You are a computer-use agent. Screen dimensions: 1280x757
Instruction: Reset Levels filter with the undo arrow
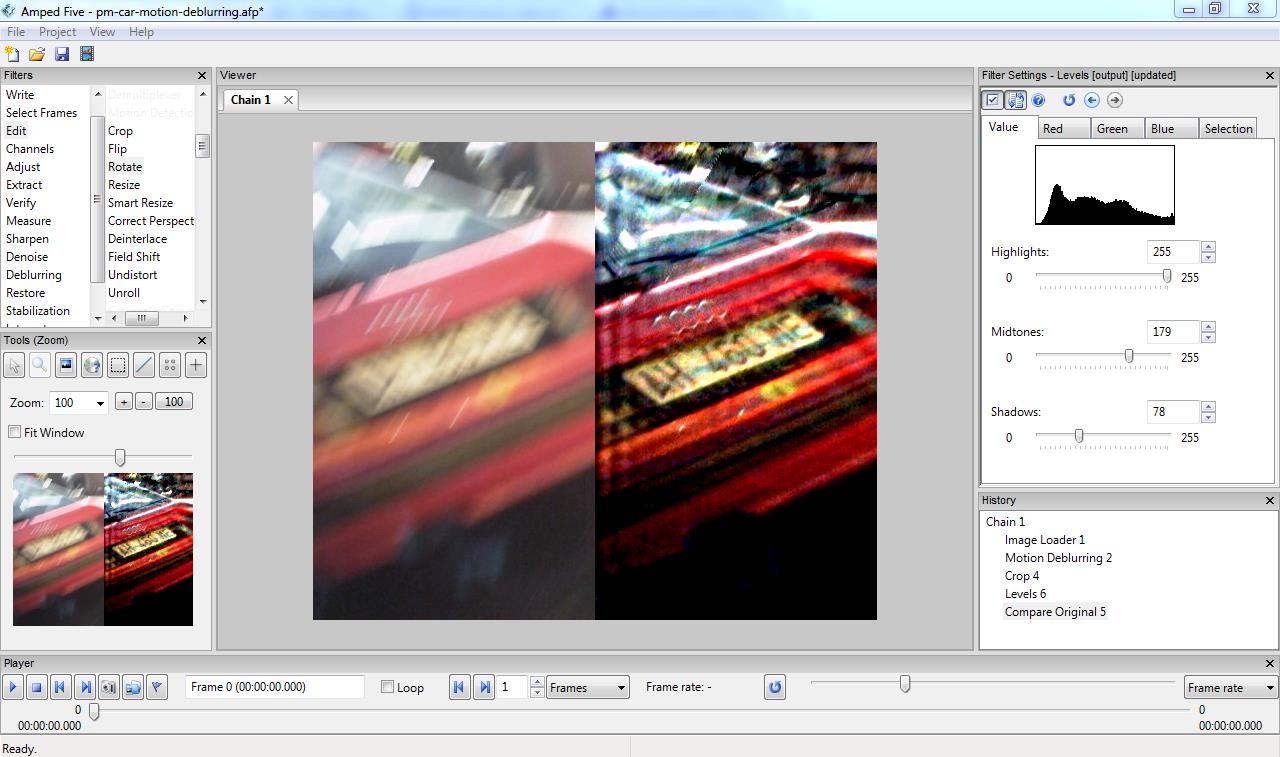tap(1068, 100)
